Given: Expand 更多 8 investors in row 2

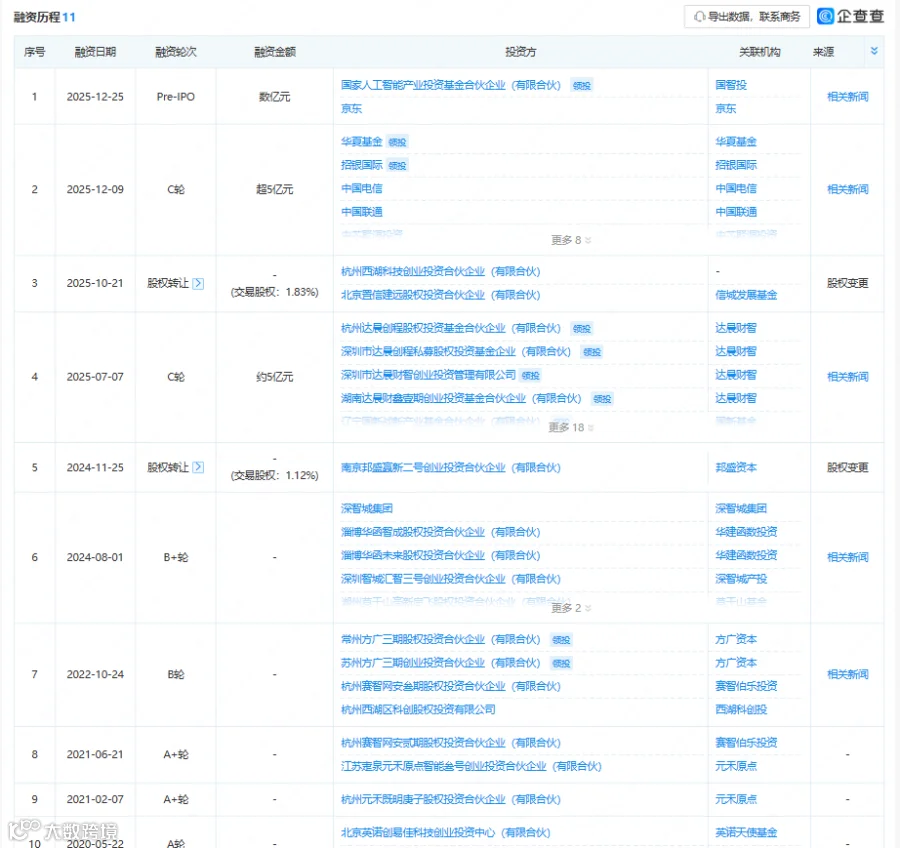Looking at the screenshot, I should tap(571, 240).
